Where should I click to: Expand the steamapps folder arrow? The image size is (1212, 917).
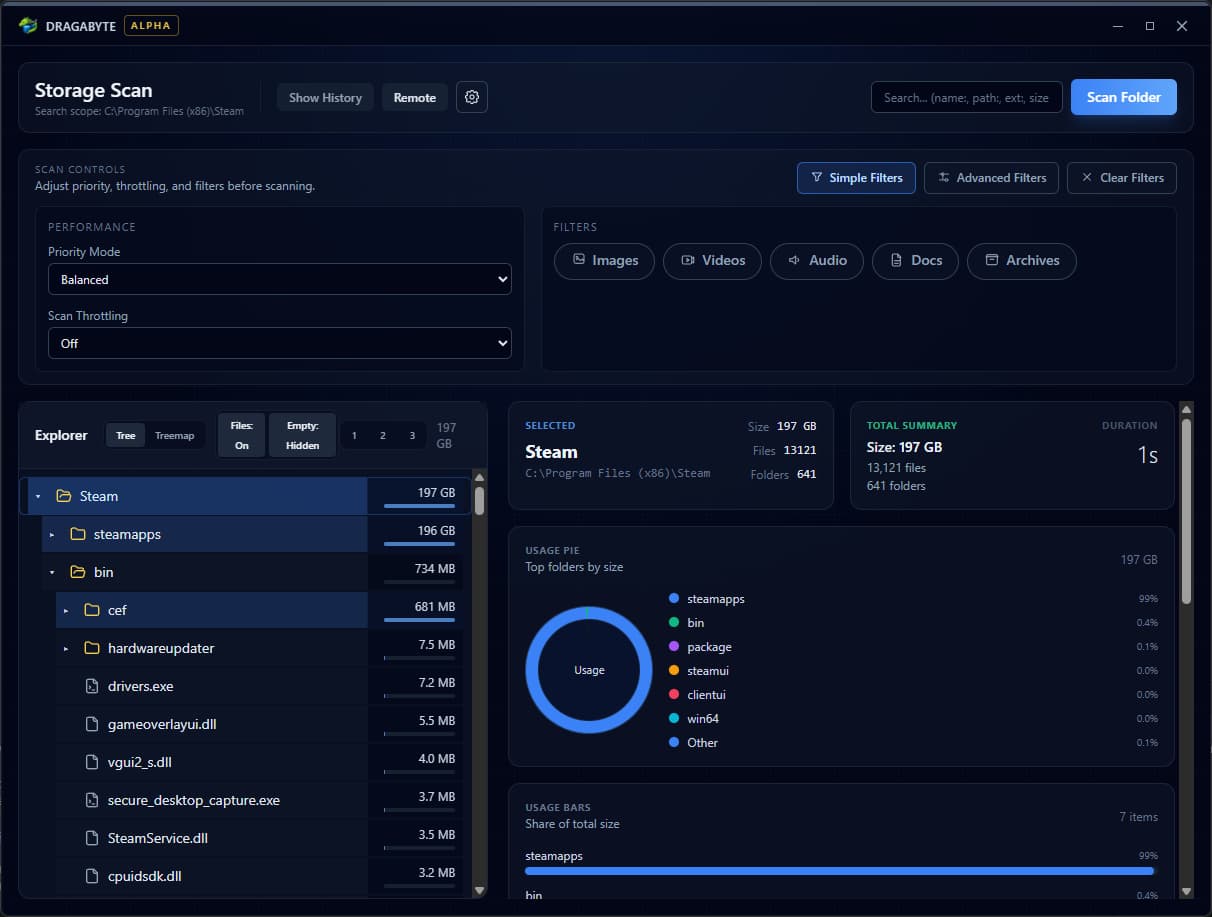tap(52, 534)
